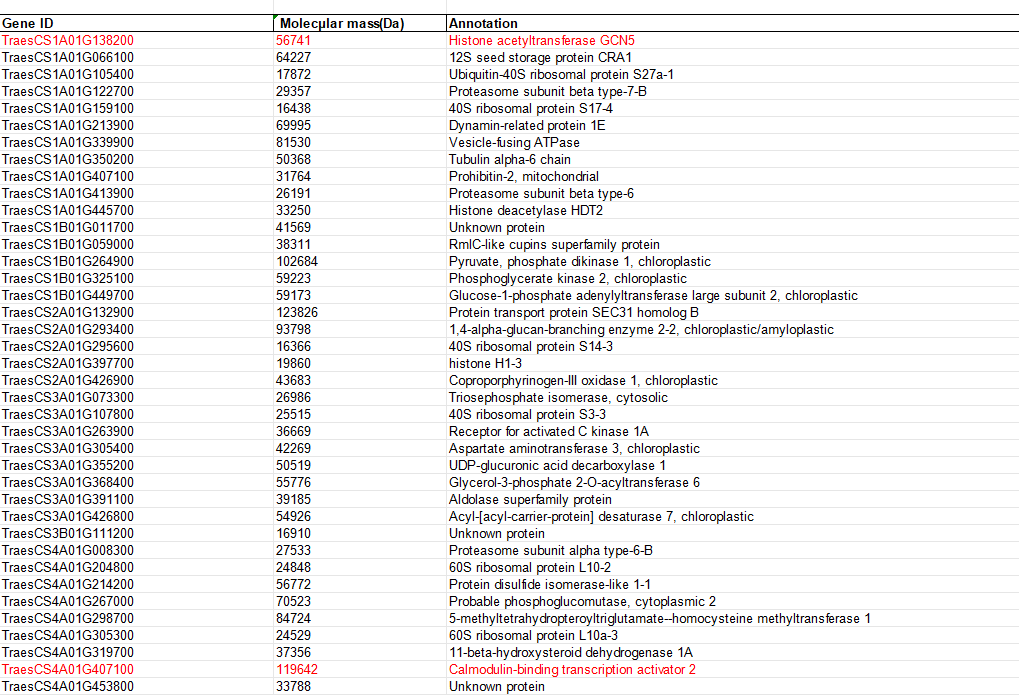
Task: Select the red mass value 119642
Action: point(297,670)
